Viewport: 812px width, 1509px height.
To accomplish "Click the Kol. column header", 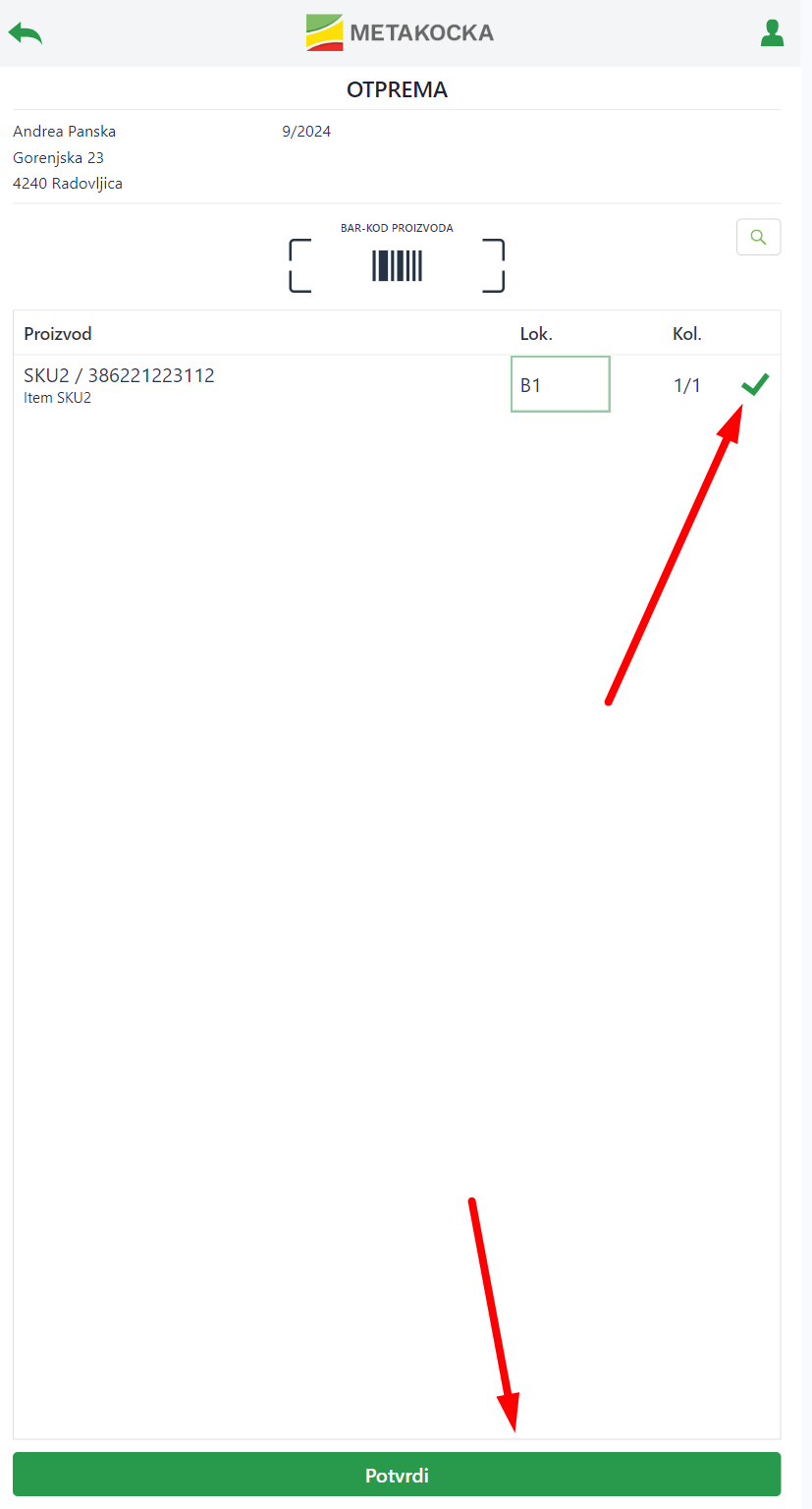I will click(x=687, y=334).
